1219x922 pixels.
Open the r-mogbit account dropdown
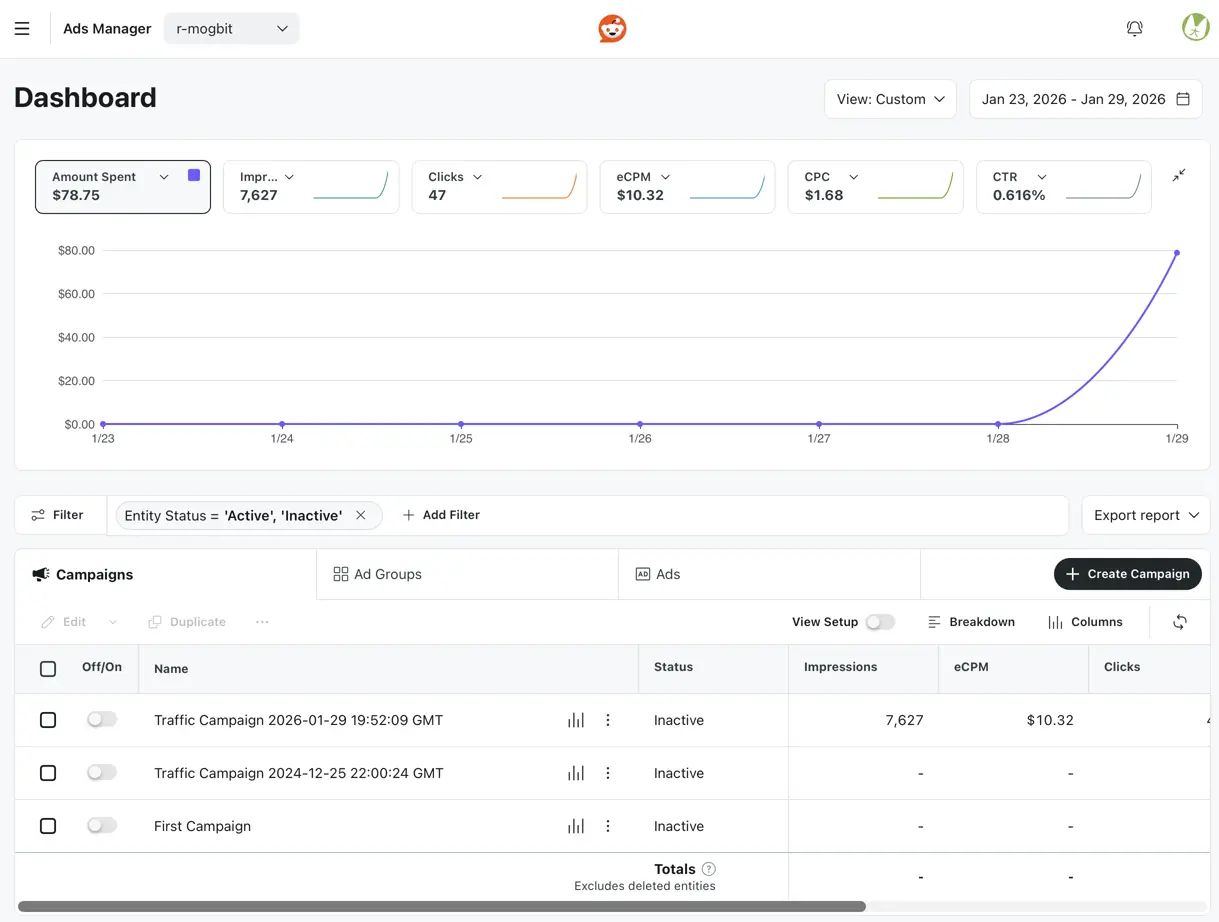click(231, 29)
